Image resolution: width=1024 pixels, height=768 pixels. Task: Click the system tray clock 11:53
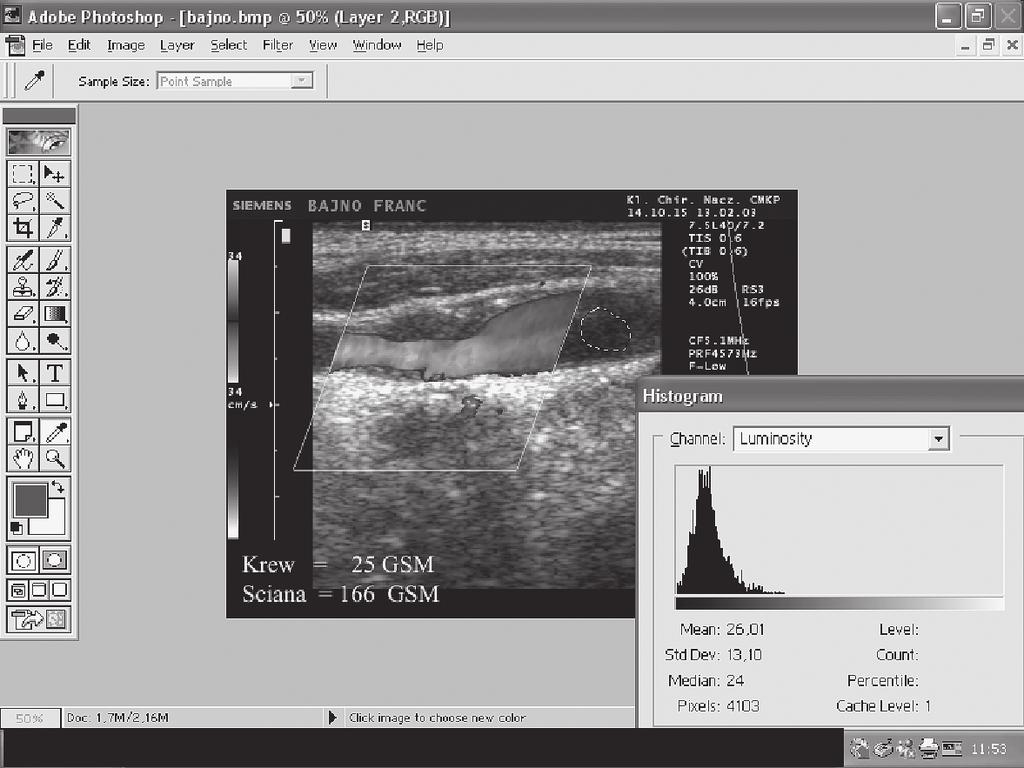pos(989,748)
